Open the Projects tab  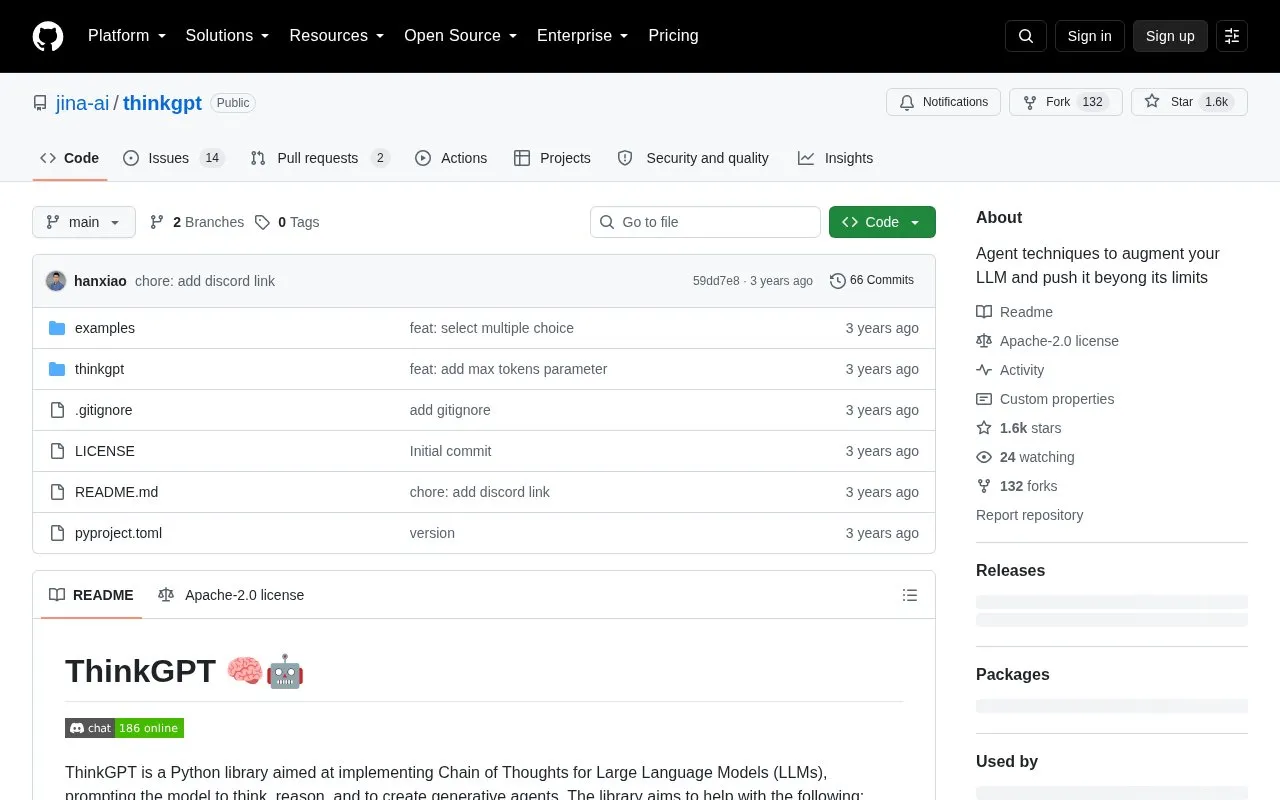[552, 158]
